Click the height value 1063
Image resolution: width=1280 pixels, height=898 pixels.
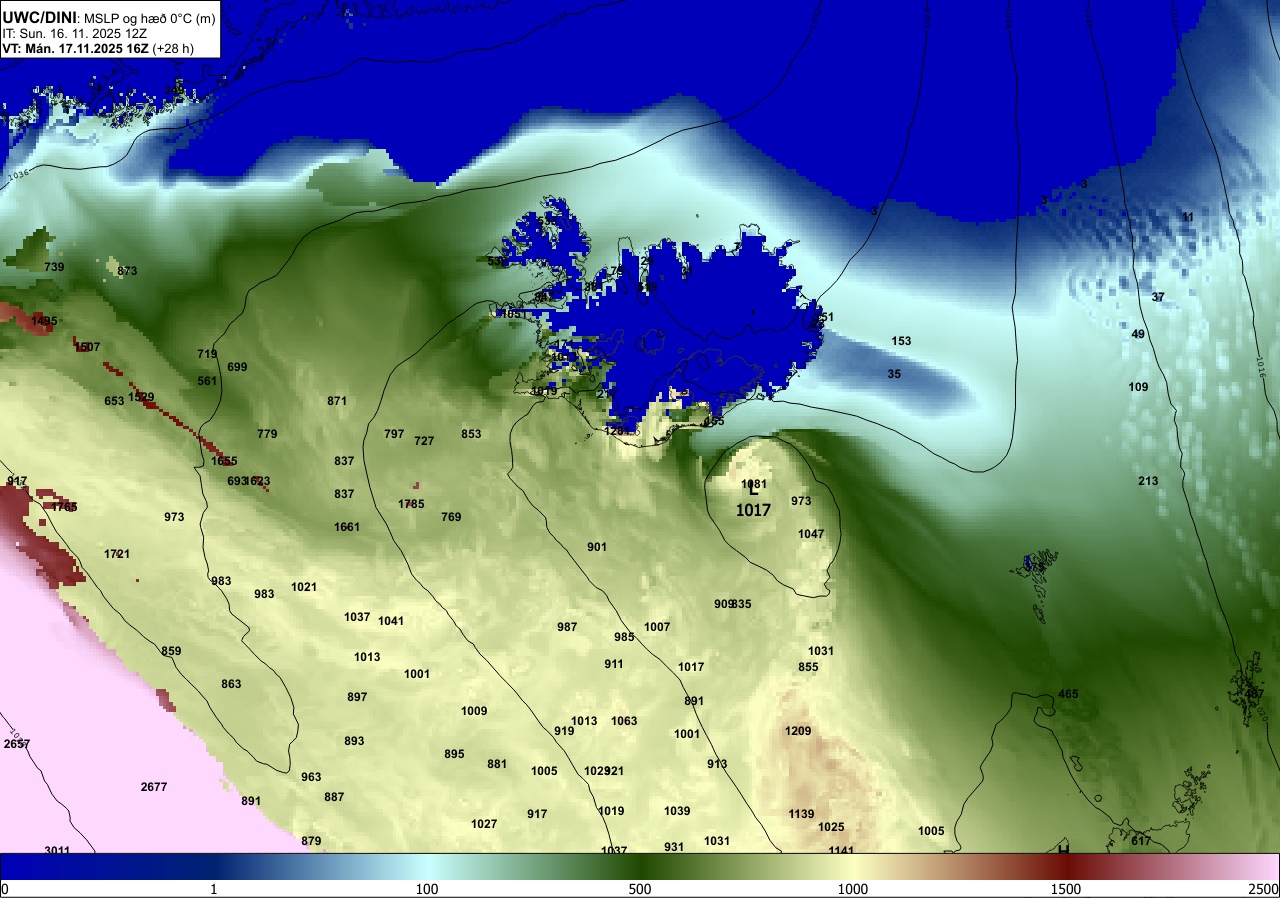(624, 721)
